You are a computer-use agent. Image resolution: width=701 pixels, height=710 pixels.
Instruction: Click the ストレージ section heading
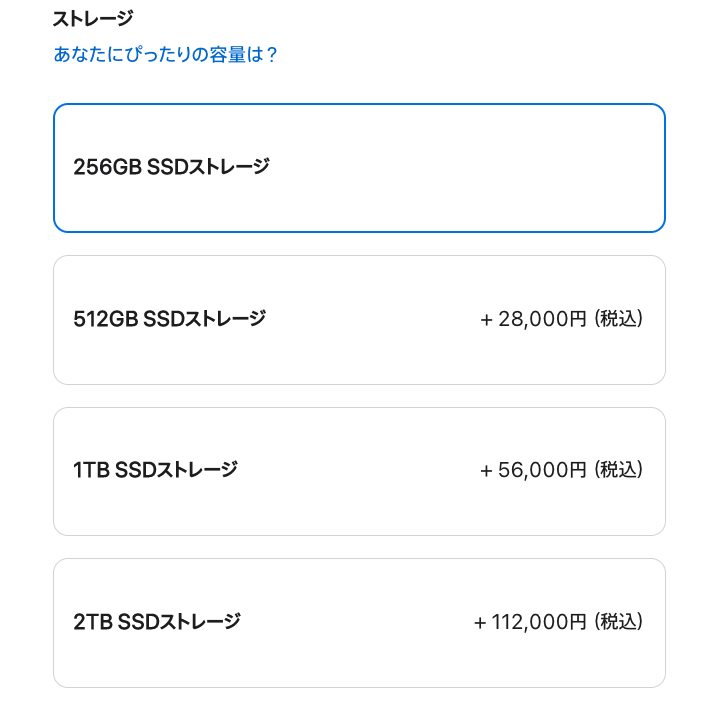[x=93, y=18]
